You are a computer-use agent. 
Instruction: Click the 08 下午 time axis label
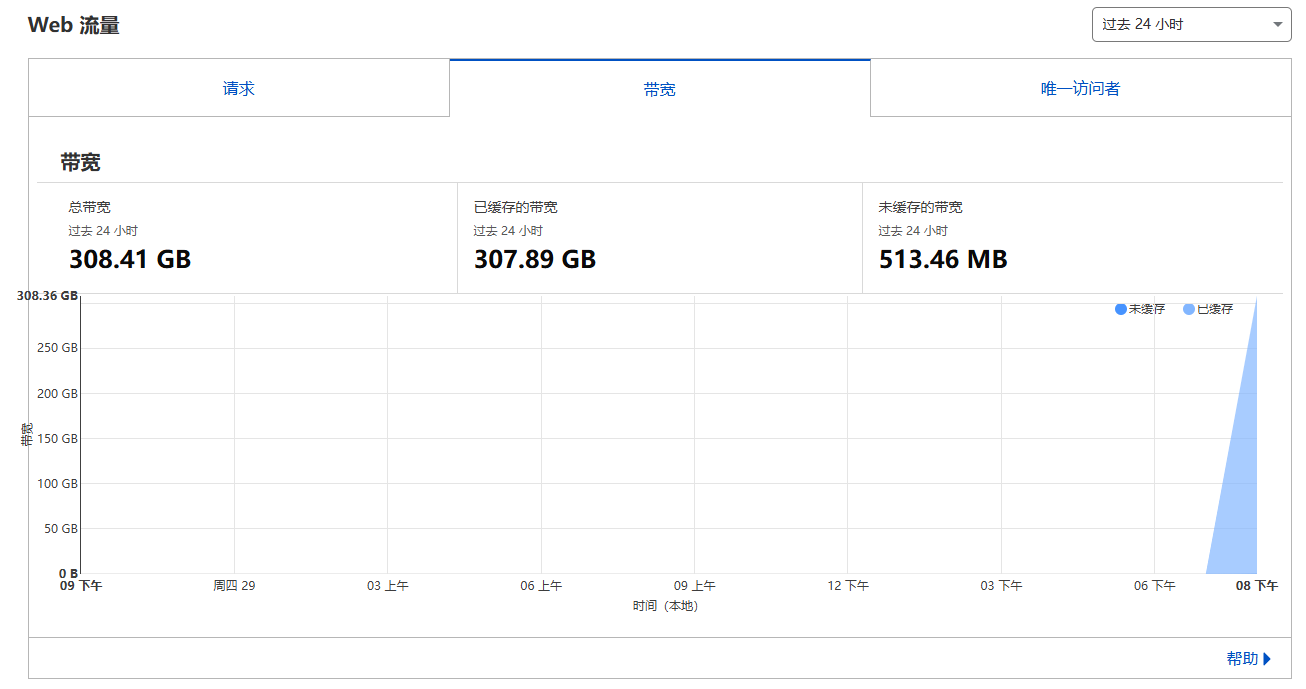coord(1256,586)
